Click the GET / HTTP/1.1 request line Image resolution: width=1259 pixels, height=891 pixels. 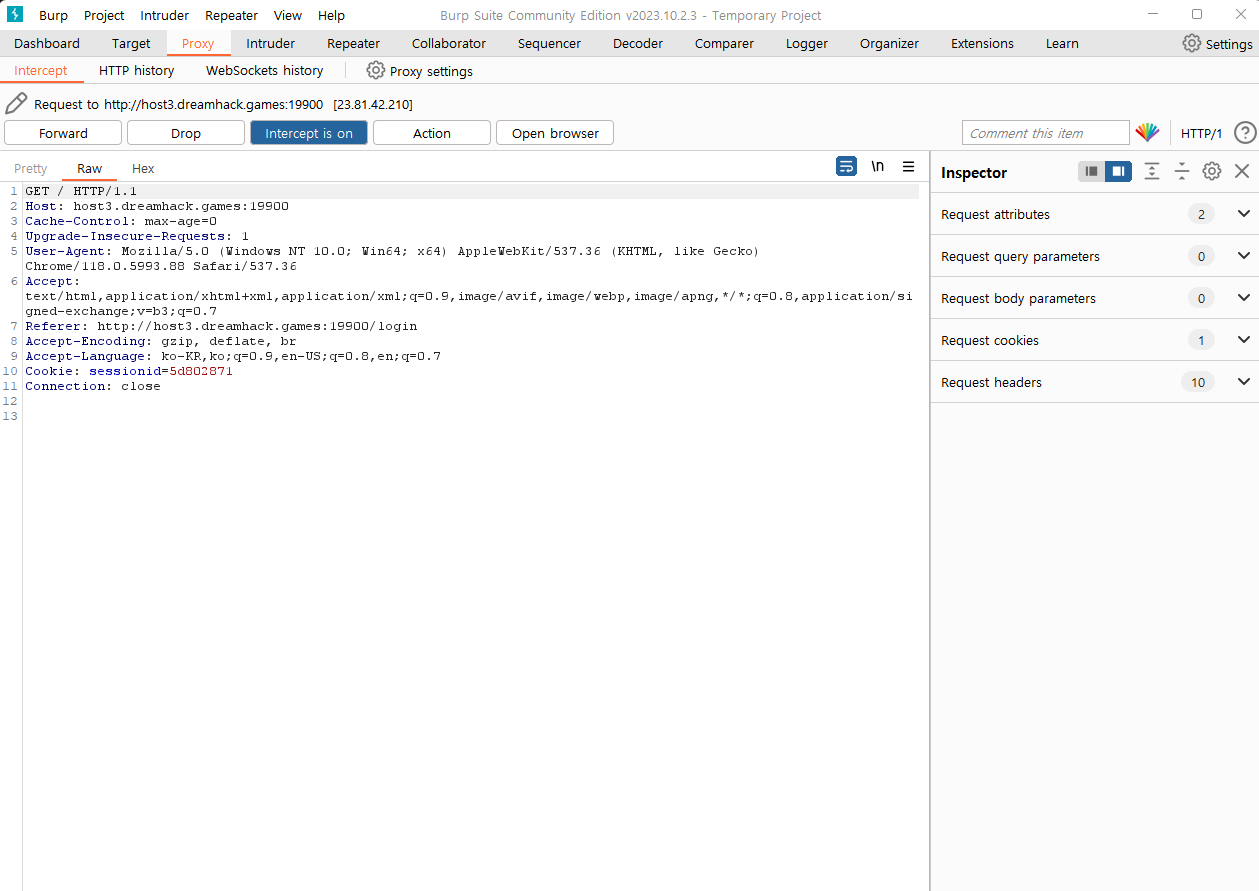click(81, 191)
